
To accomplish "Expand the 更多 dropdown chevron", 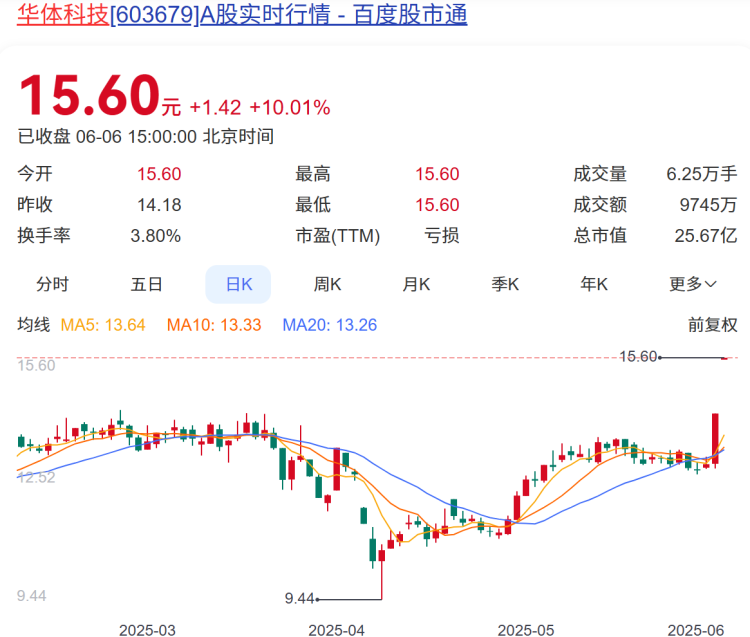I will 711,284.
